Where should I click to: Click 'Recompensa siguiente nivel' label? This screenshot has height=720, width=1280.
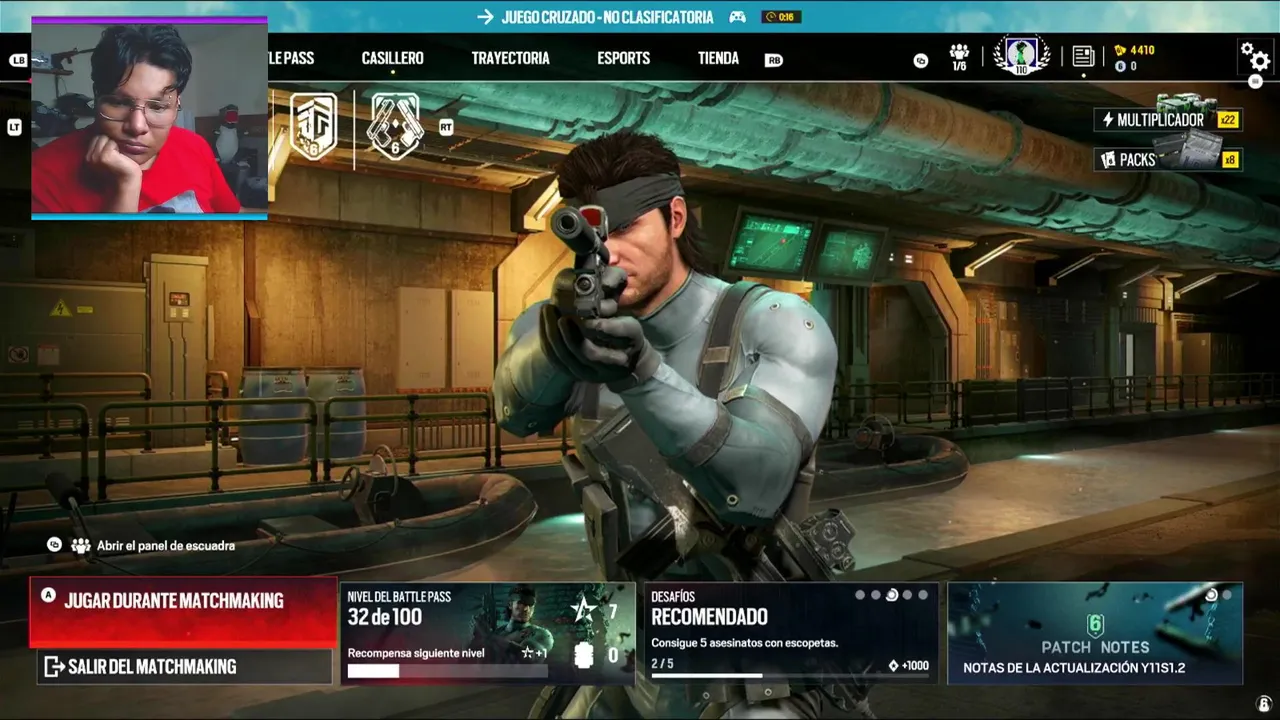(x=416, y=653)
